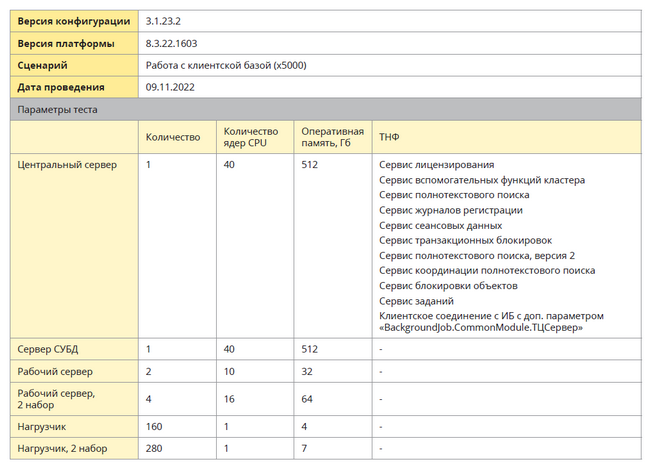The width and height of the screenshot is (650, 468).
Task: Click the 'Параметры теста' section header
Action: click(x=57, y=110)
